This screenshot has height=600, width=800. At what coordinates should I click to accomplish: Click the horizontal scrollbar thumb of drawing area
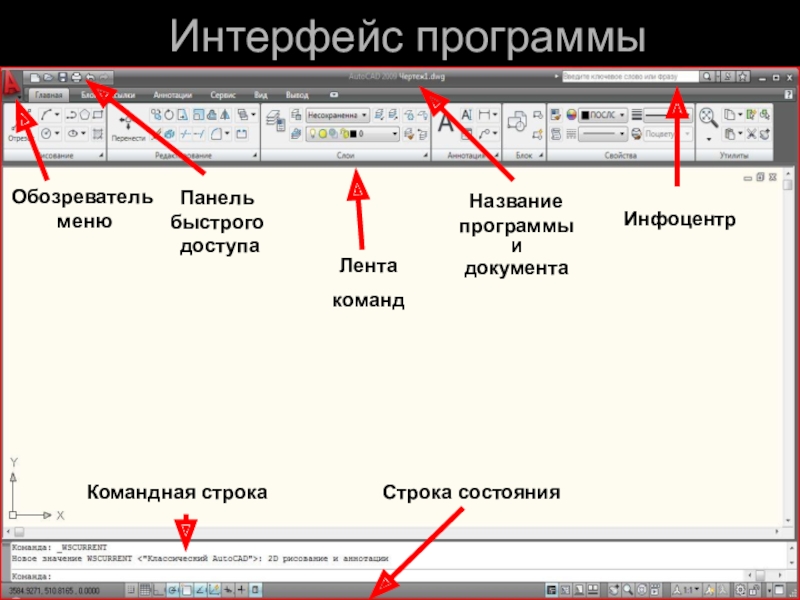[19, 532]
